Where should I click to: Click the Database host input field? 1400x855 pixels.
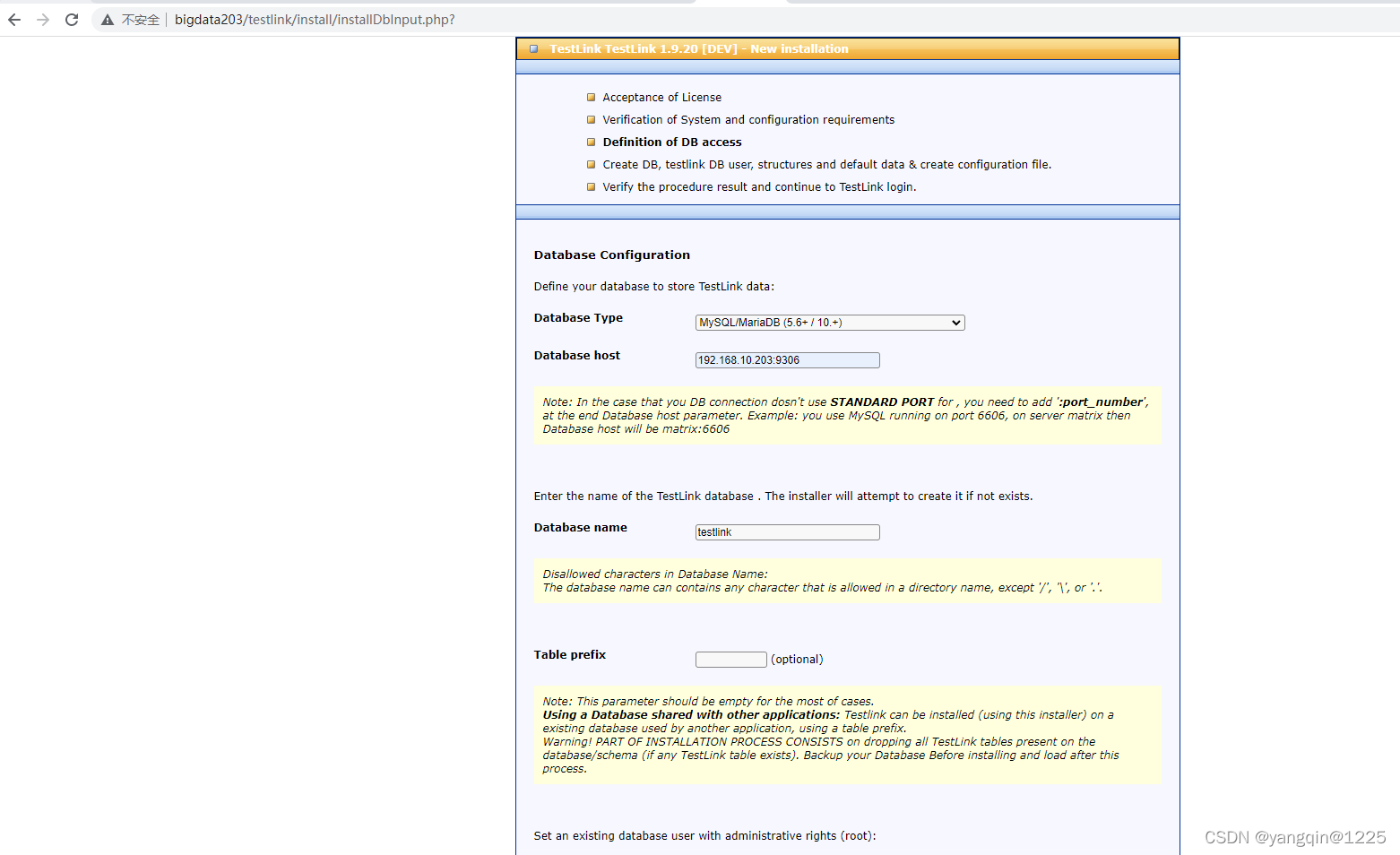coord(788,360)
